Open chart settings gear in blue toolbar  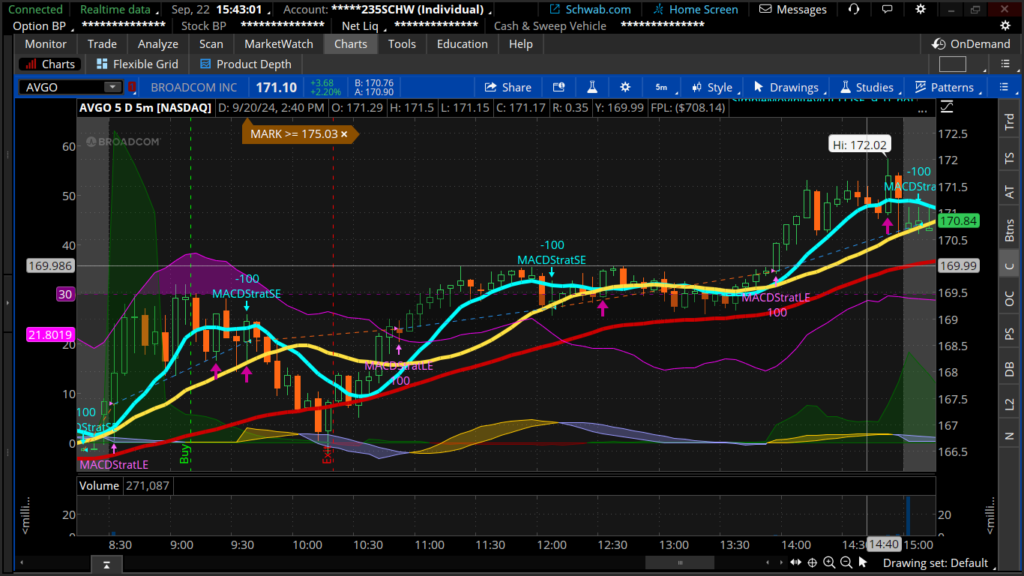(x=625, y=87)
